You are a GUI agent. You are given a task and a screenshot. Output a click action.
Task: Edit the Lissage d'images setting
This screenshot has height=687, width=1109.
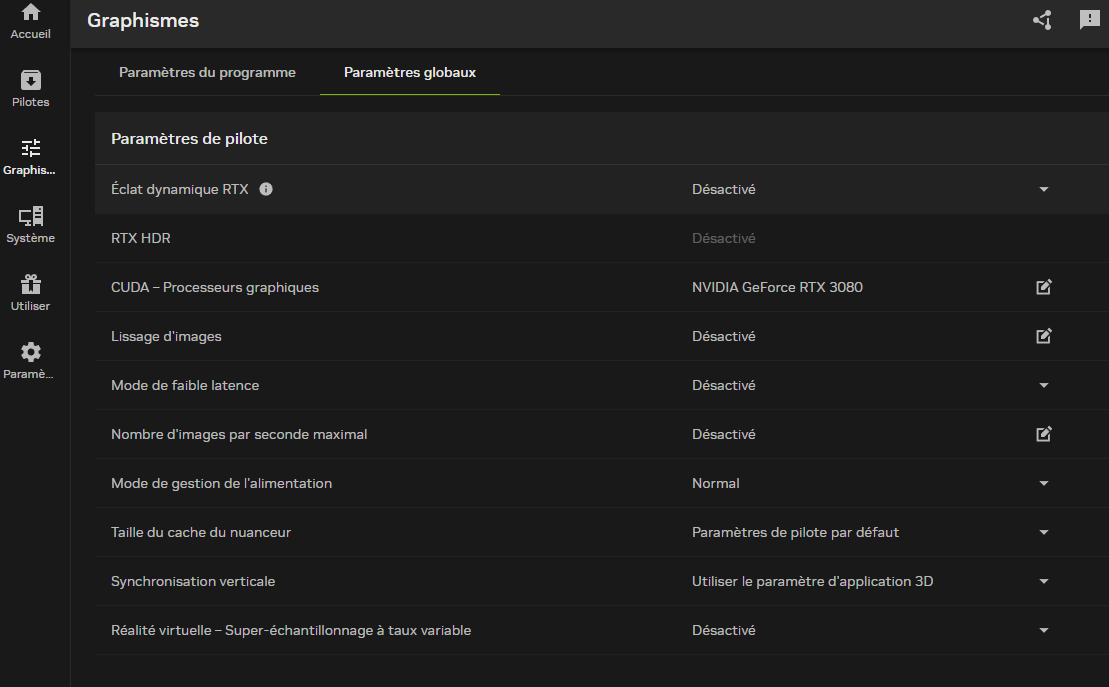tap(1043, 337)
